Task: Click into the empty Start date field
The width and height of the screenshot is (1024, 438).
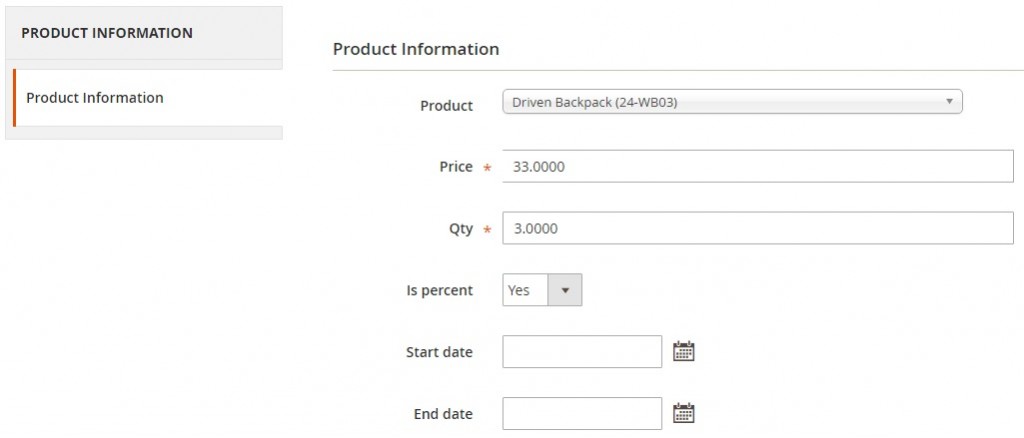Action: coord(582,352)
